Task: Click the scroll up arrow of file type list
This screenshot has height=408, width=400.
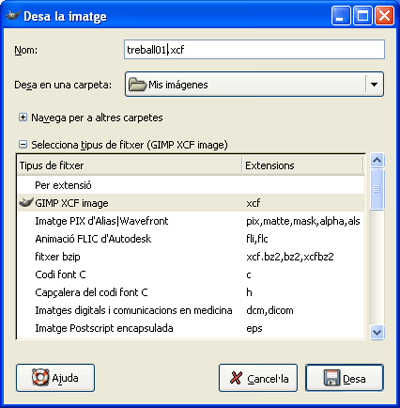Action: pos(377,161)
